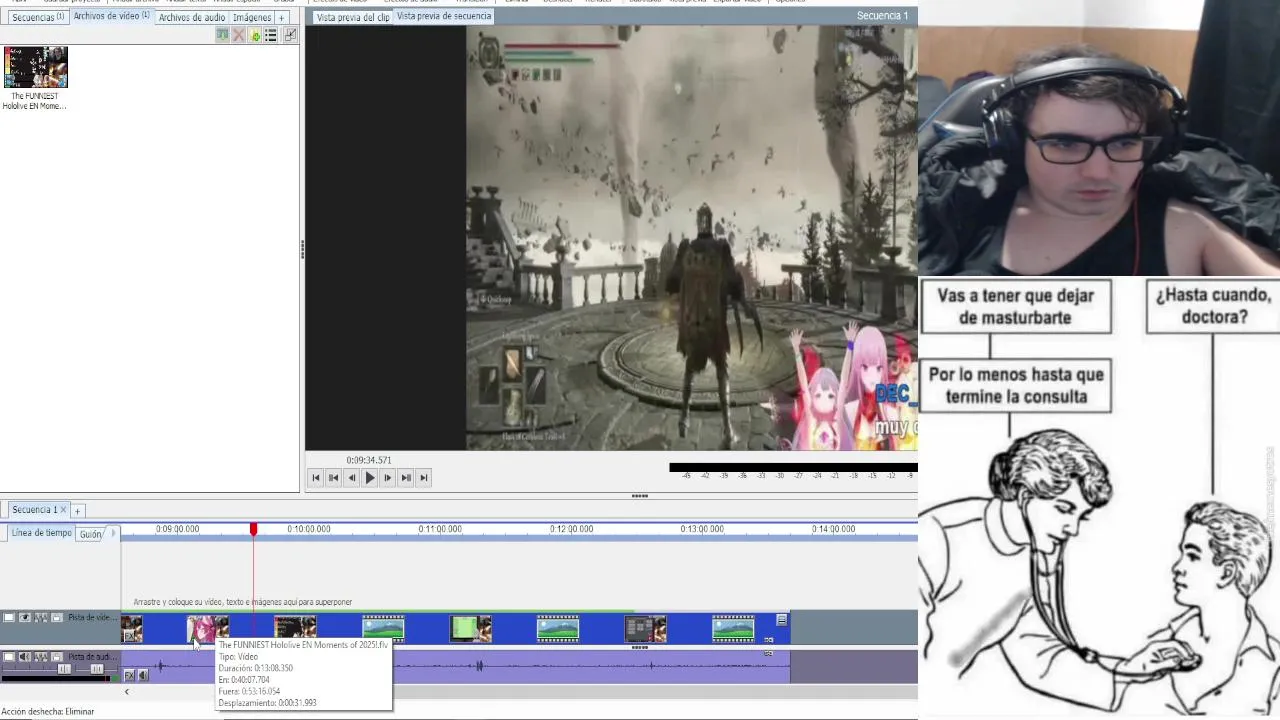Open video track effects icon
The height and width of the screenshot is (720, 1280).
[41, 618]
